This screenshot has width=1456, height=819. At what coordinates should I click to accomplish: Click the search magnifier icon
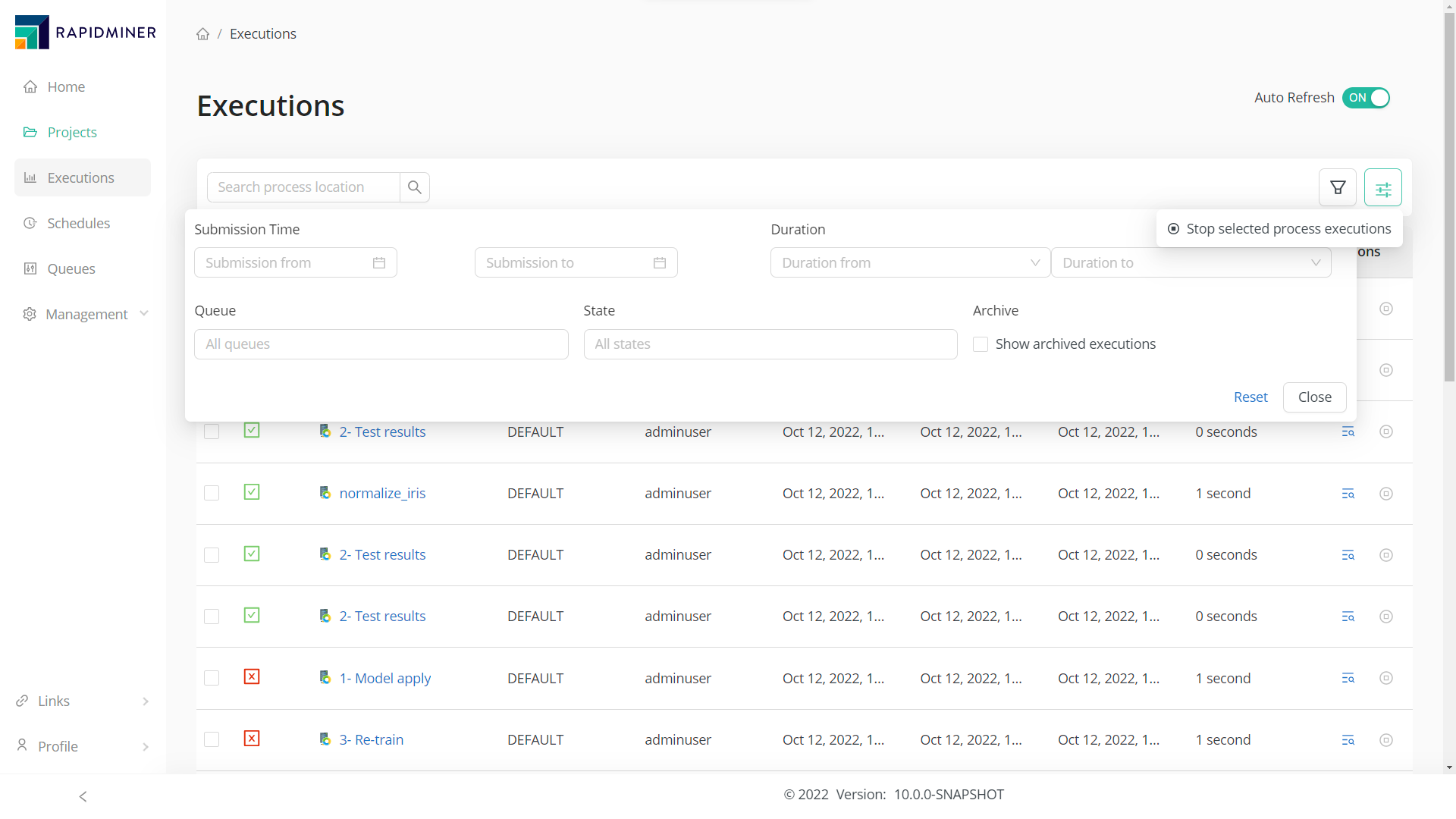(x=414, y=187)
